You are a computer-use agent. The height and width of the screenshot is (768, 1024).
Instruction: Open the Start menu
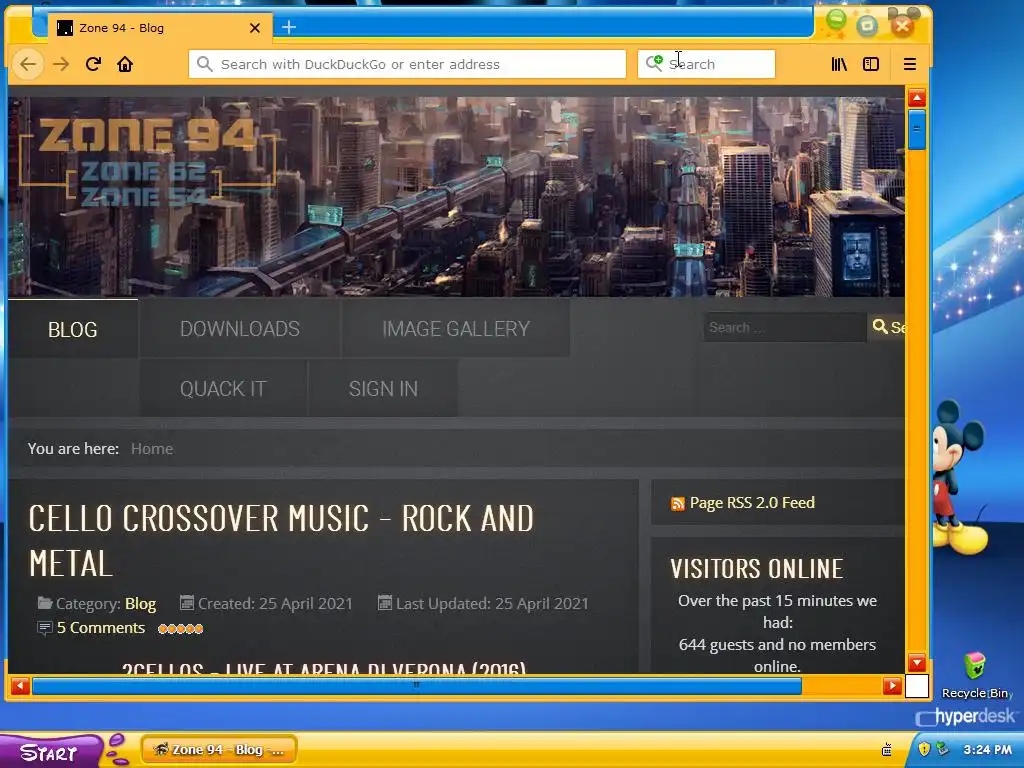click(49, 752)
